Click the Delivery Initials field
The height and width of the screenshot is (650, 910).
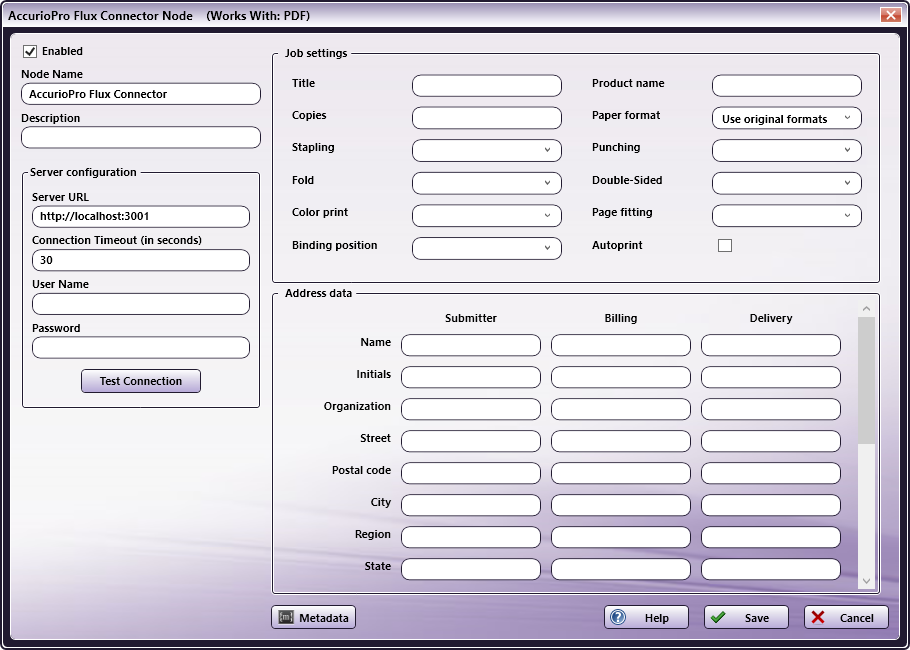(771, 377)
